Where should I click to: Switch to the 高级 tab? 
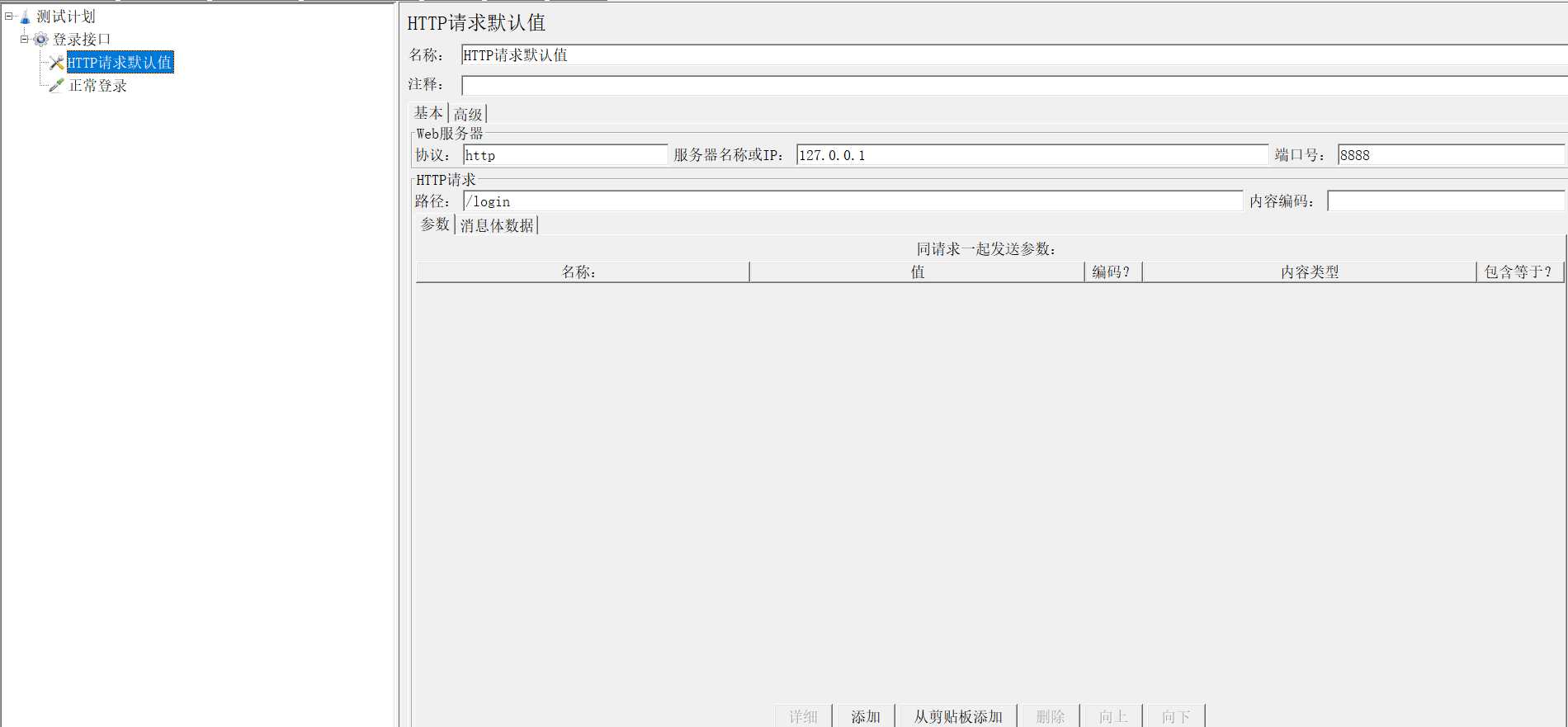tap(468, 114)
